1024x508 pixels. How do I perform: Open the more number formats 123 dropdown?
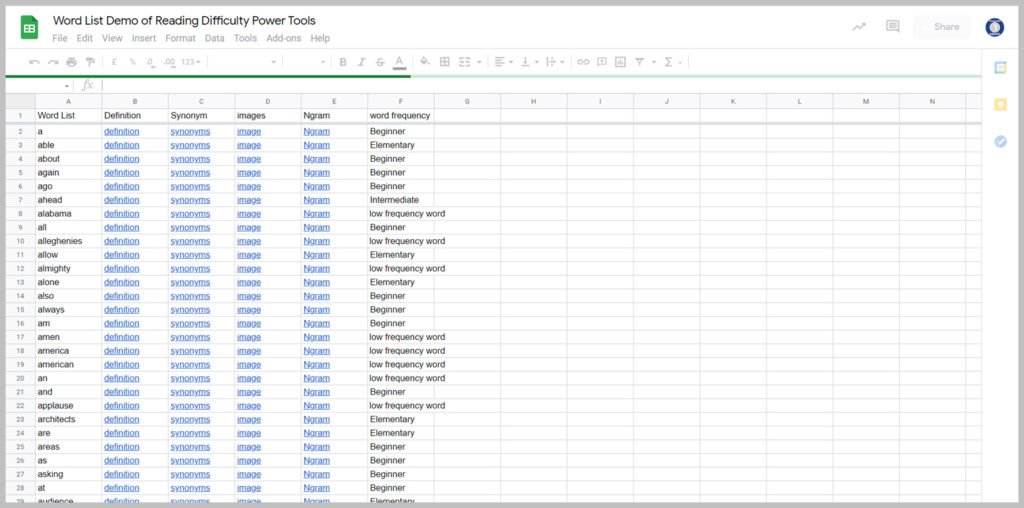pos(191,62)
